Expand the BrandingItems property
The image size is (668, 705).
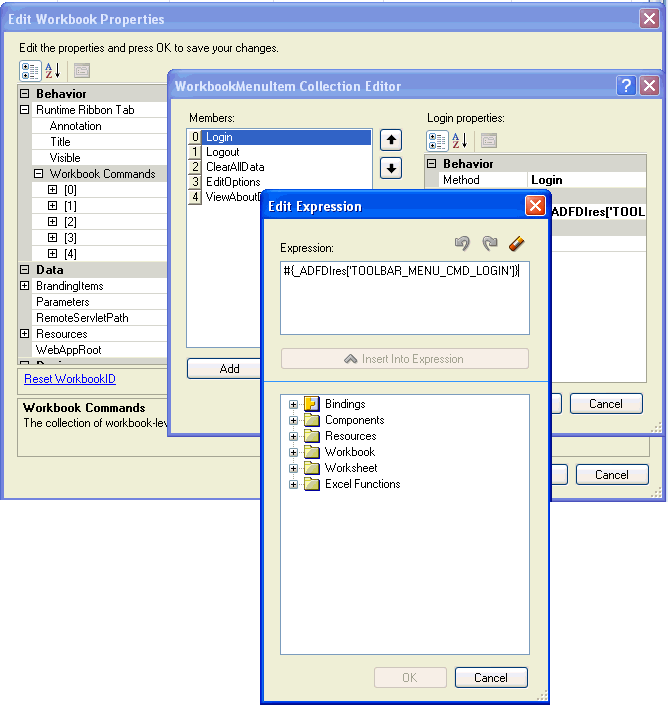(x=25, y=286)
